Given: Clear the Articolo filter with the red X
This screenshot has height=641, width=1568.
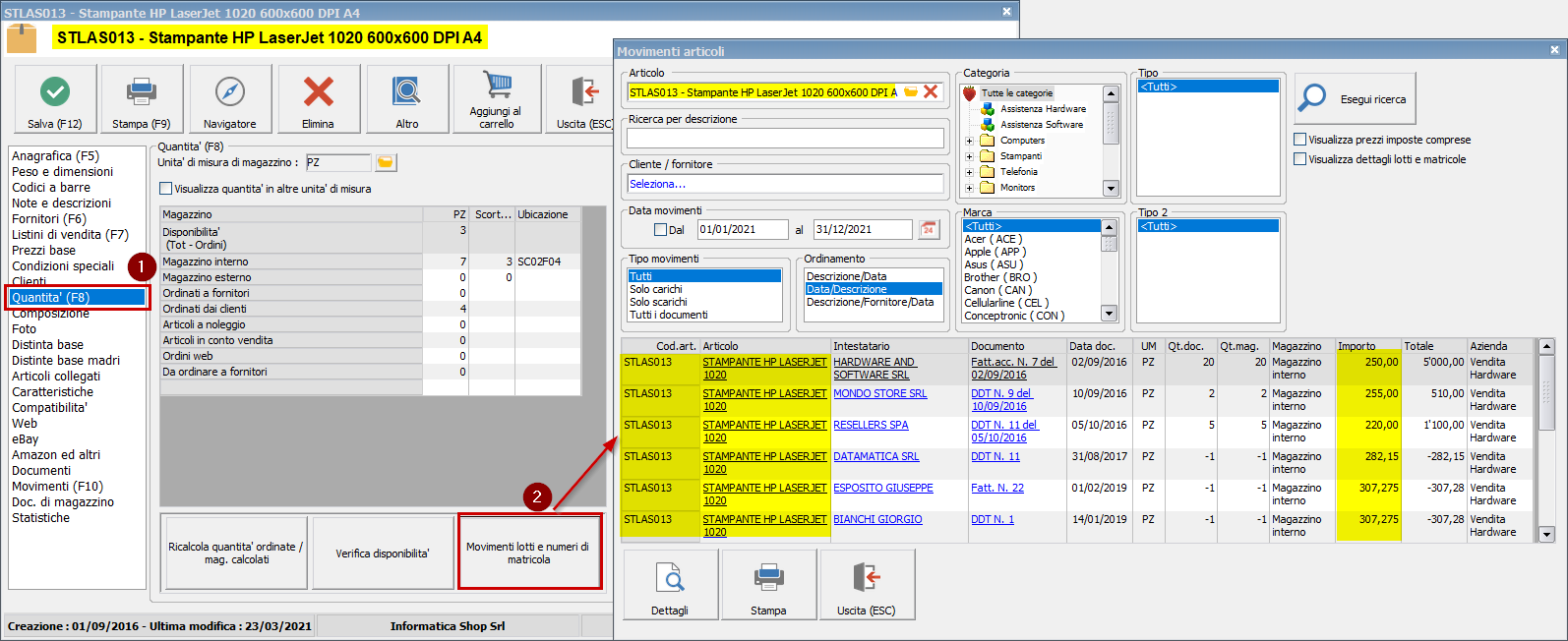Looking at the screenshot, I should pos(931,92).
